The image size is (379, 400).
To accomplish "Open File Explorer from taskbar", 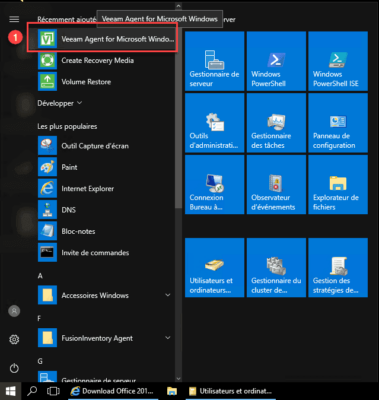I will pyautogui.click(x=172, y=391).
